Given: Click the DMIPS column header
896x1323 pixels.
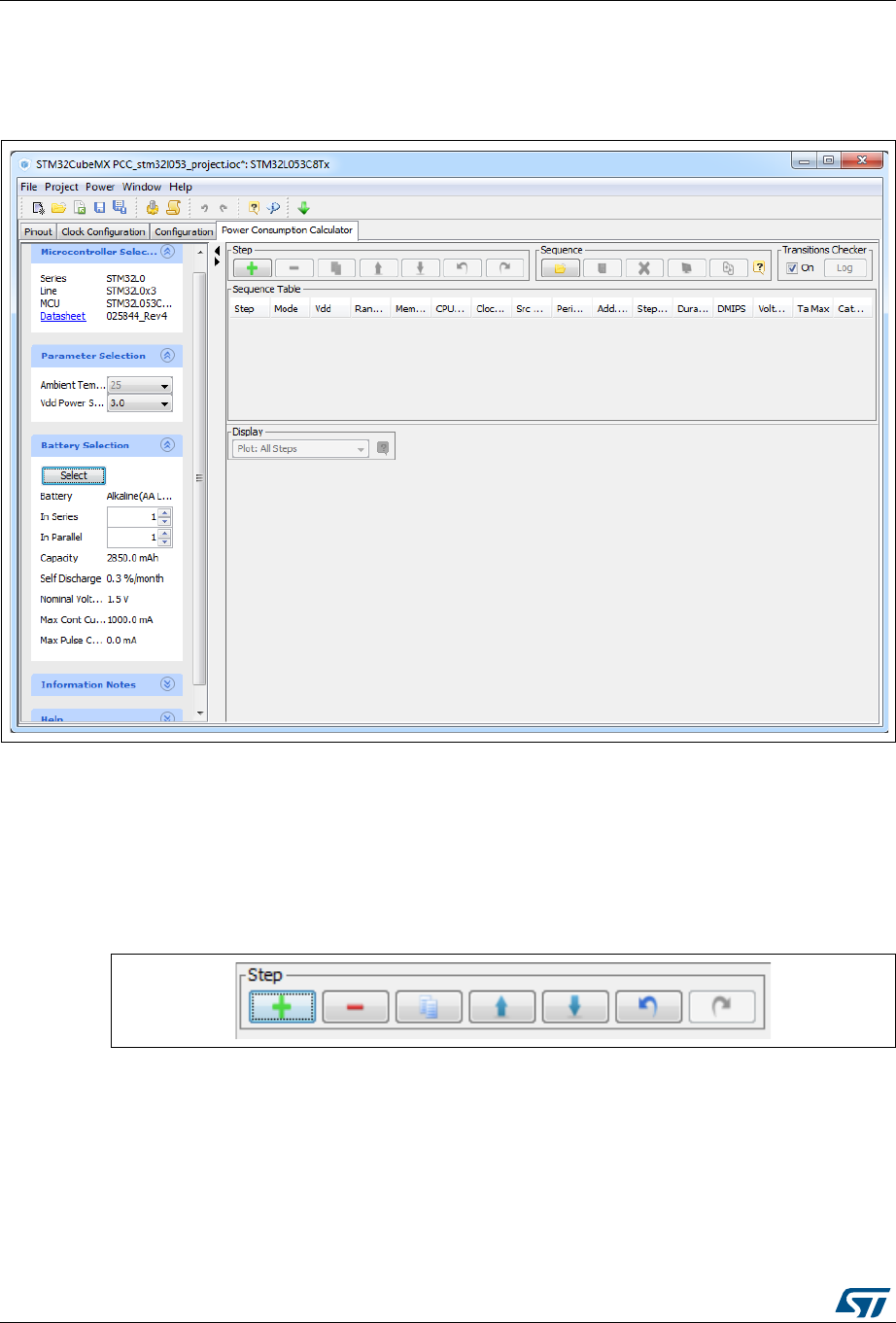Looking at the screenshot, I should (x=733, y=308).
